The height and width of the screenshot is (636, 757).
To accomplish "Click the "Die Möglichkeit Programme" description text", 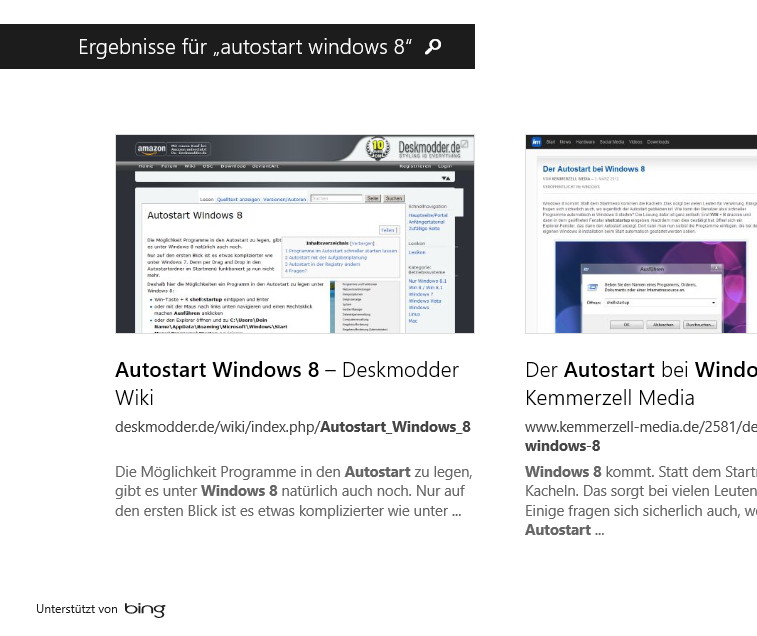I will point(294,491).
